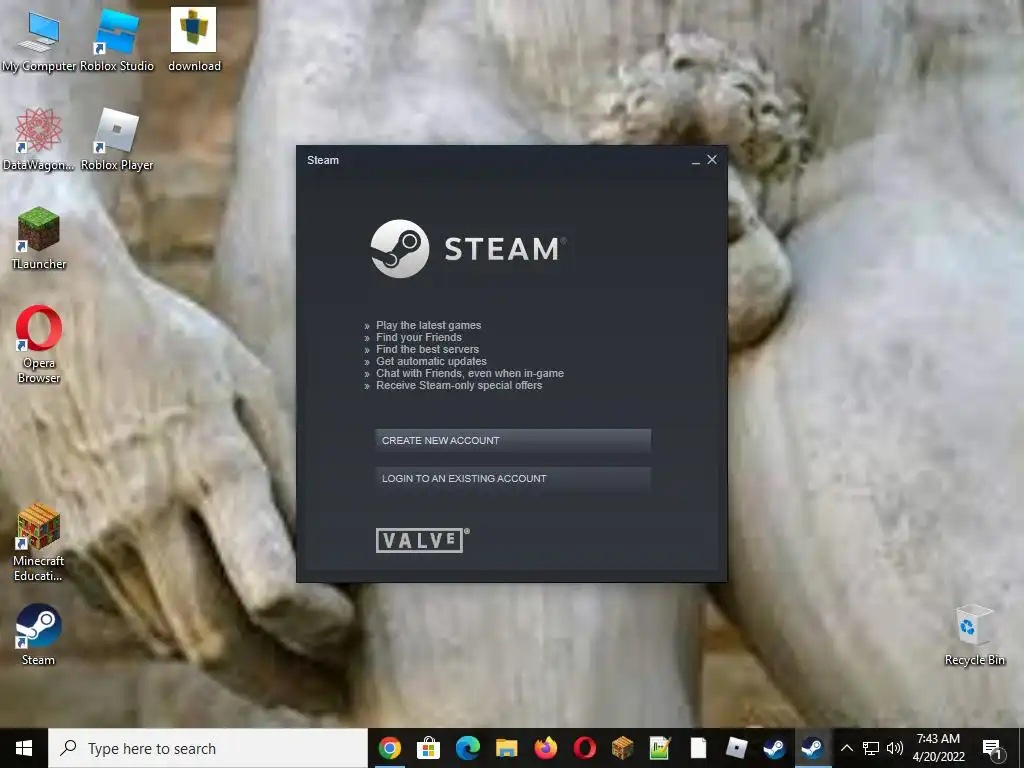Select the DataWagon desktop shortcut
The width and height of the screenshot is (1024, 768).
pos(39,140)
